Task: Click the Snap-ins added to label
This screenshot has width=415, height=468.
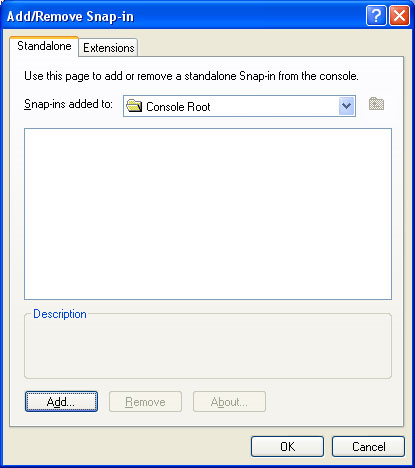Action: 68,104
